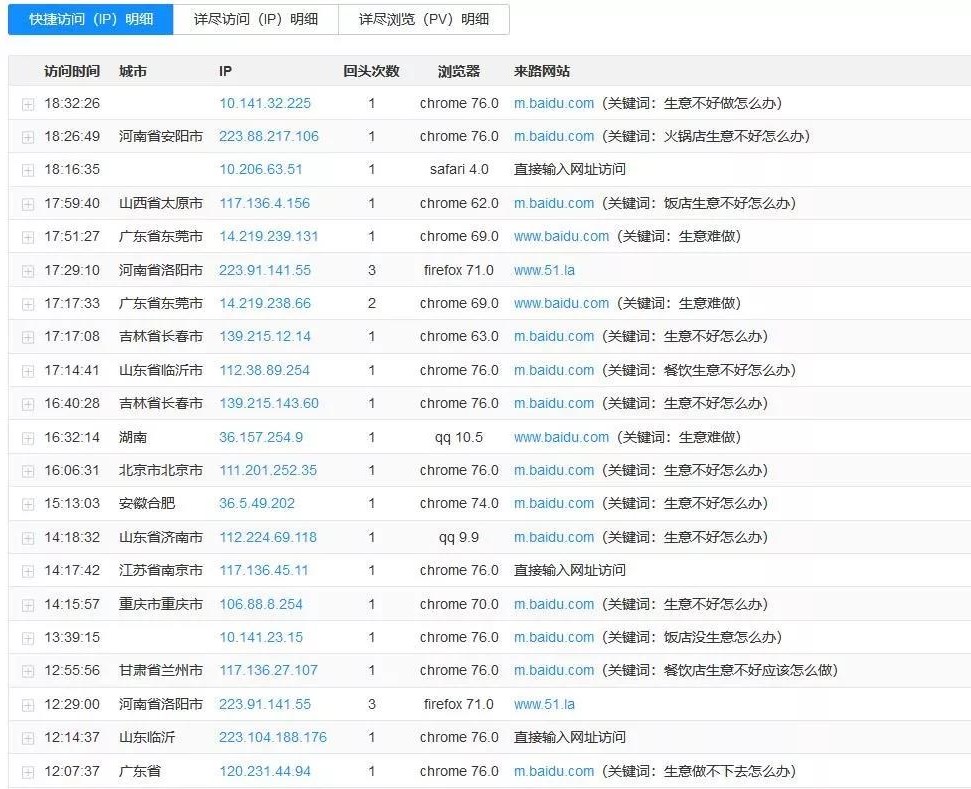Expand the 14:18:32 visit row
This screenshot has height=789, width=971.
click(x=28, y=538)
